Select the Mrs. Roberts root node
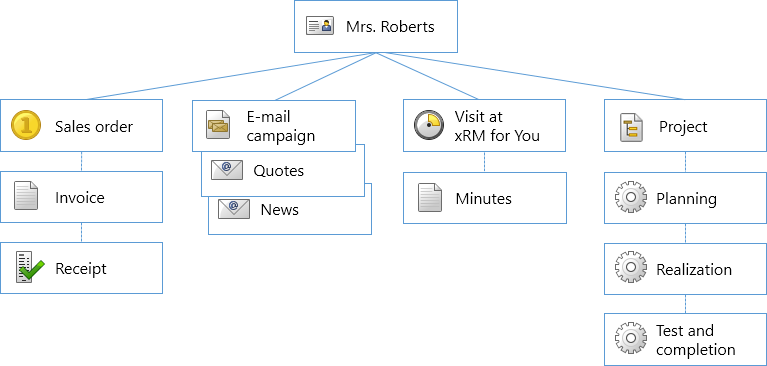 pos(376,26)
